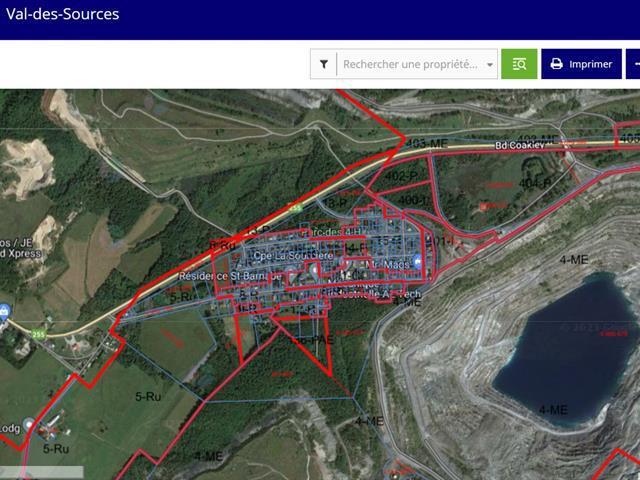This screenshot has width=640, height=480.
Task: Click the 402-P zone label
Action: point(401,177)
